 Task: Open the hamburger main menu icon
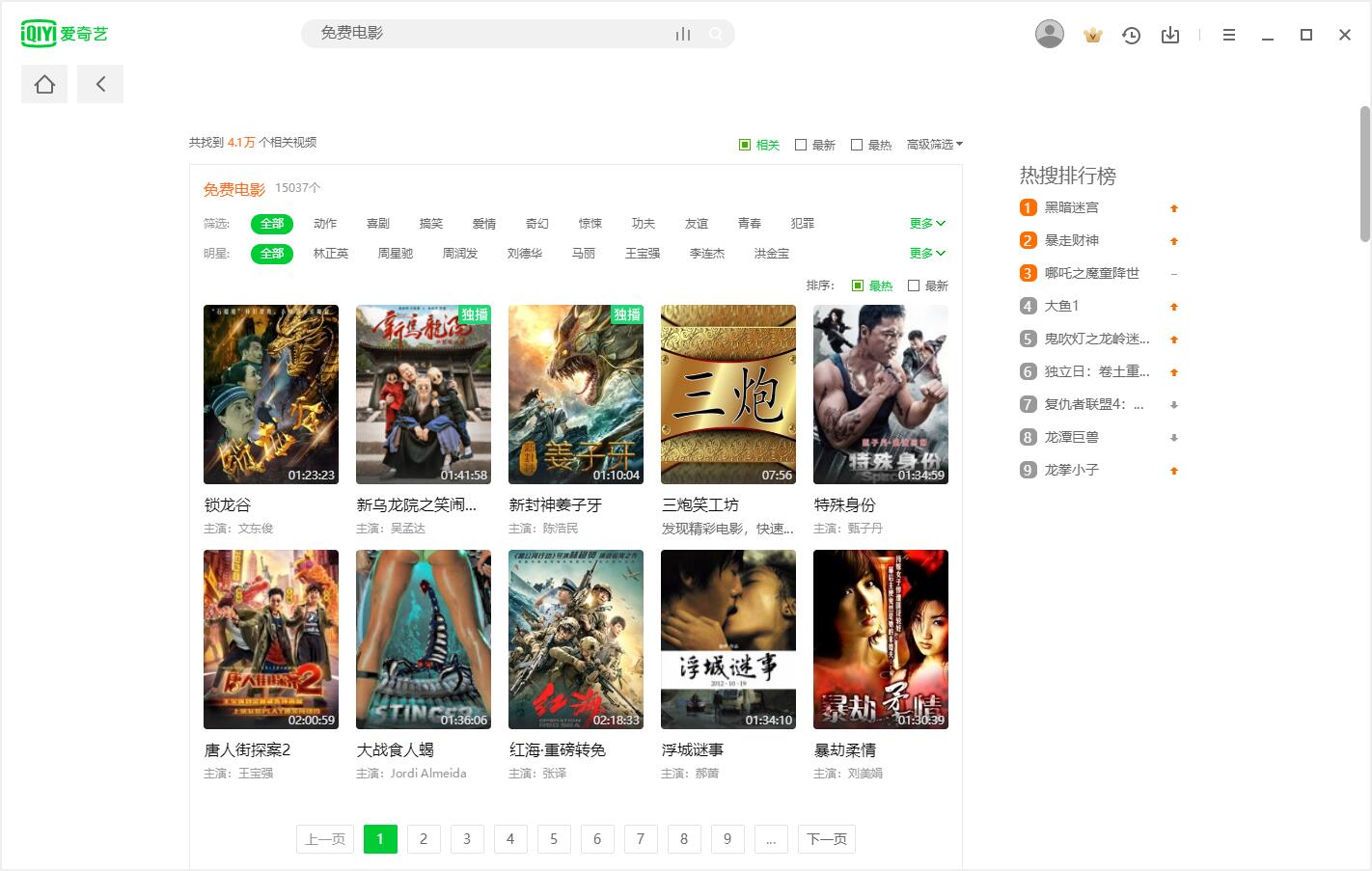[x=1228, y=34]
